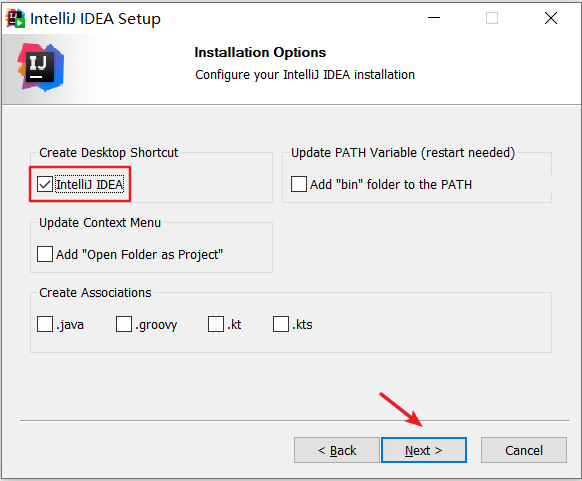Screen dimensions: 582x481
Task: Click the IntelliJ IDEA Setup title bar icon
Action: coord(15,18)
